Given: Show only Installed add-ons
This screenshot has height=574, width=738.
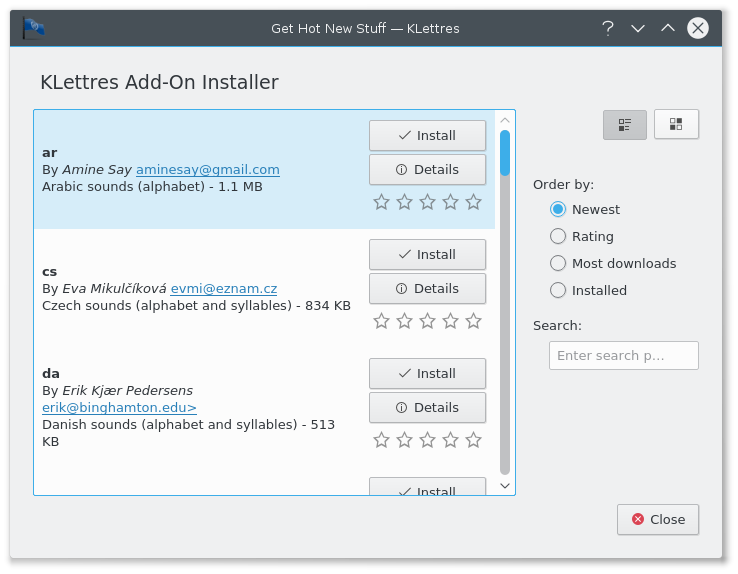Looking at the screenshot, I should click(558, 290).
